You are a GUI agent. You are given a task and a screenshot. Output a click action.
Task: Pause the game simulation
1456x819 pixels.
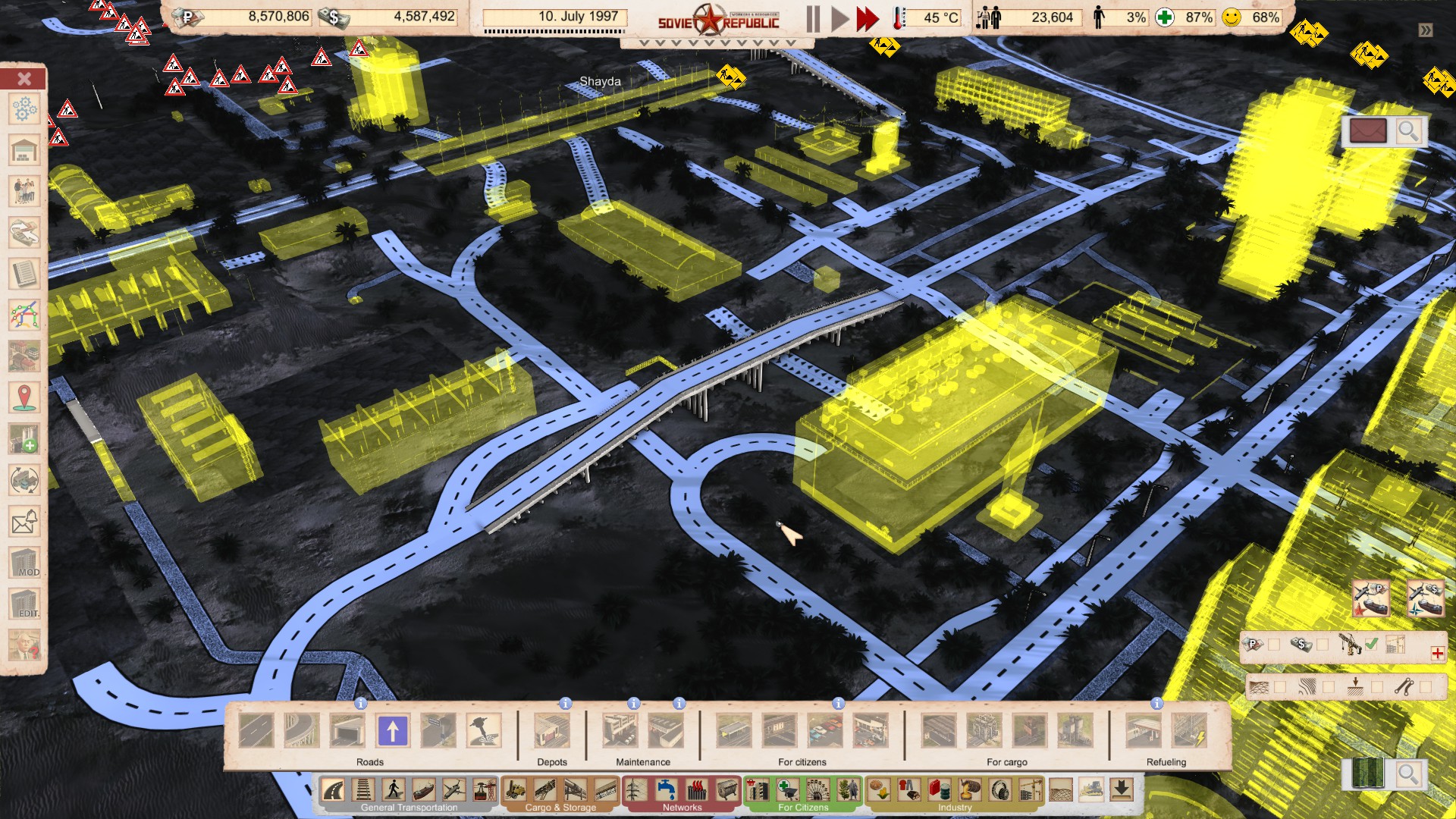coord(813,19)
